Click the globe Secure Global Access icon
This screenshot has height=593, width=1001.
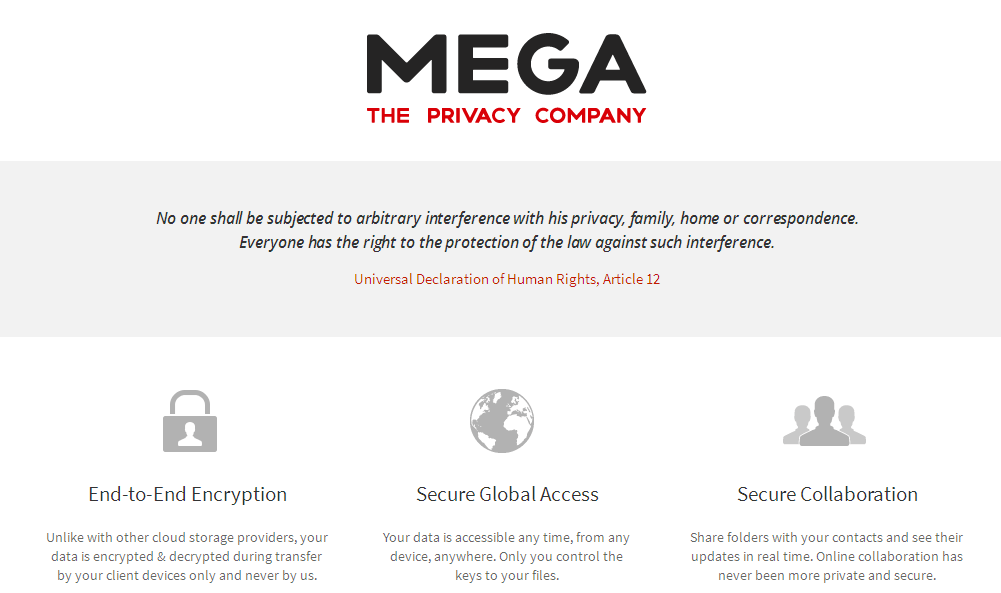(x=502, y=421)
